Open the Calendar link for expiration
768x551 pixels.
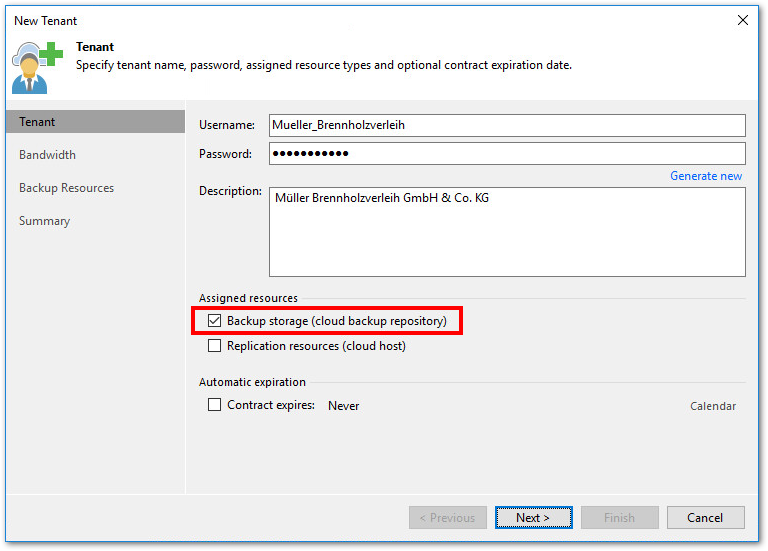point(713,406)
